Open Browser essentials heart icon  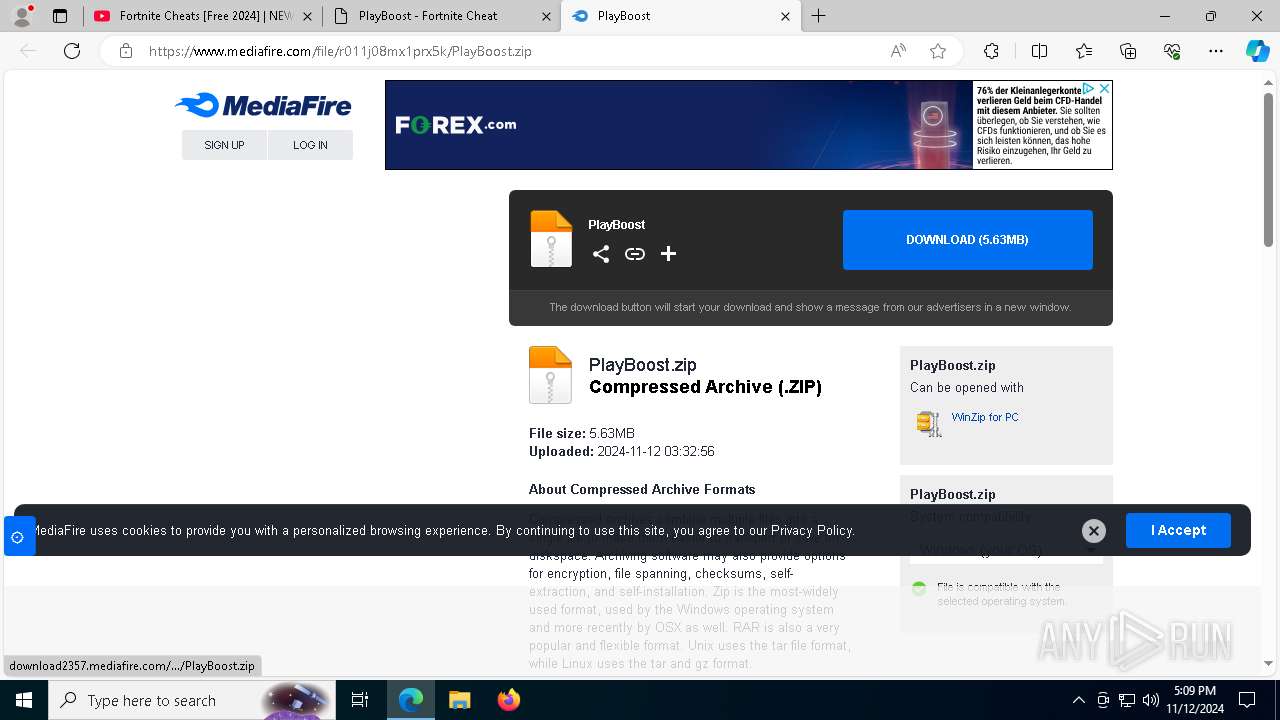(1172, 51)
